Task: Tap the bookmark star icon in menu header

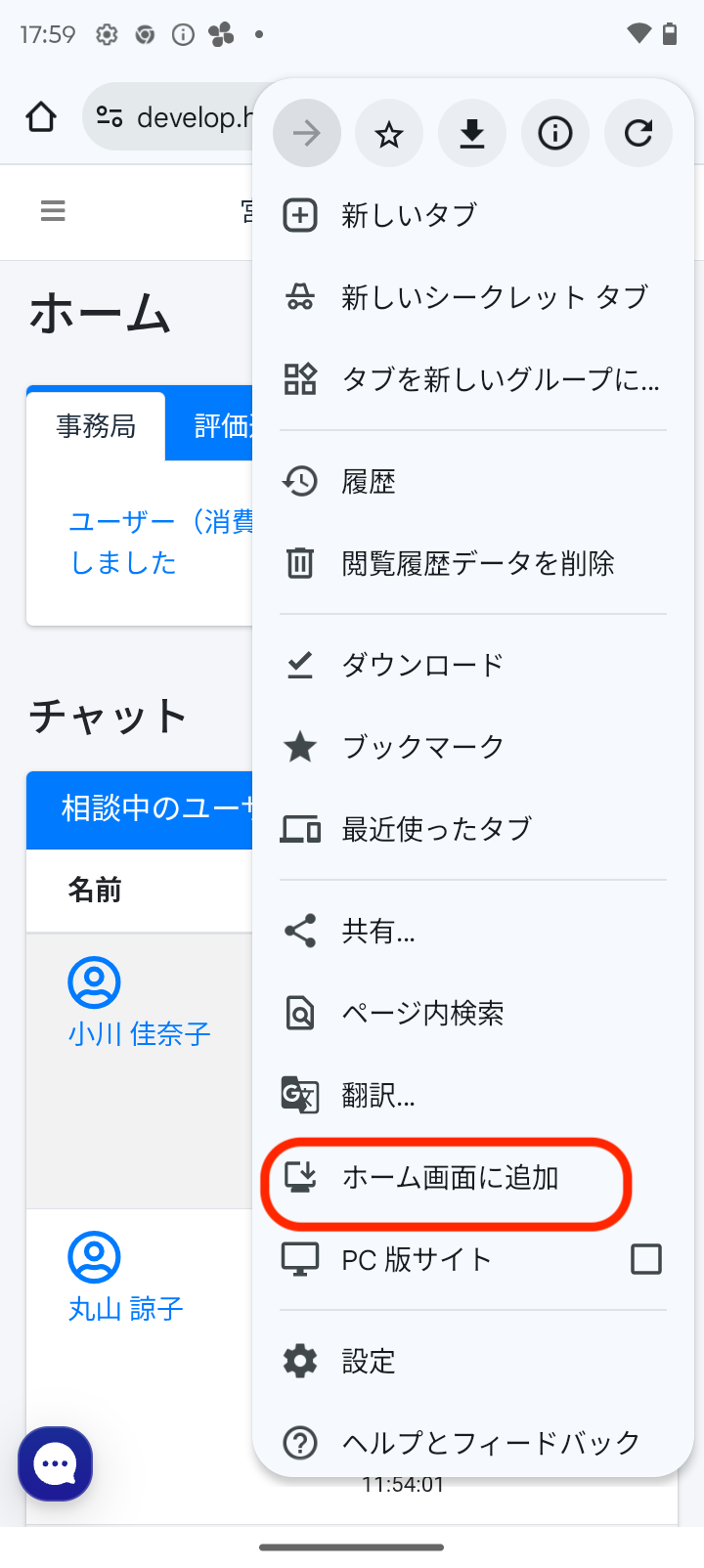Action: (x=389, y=133)
